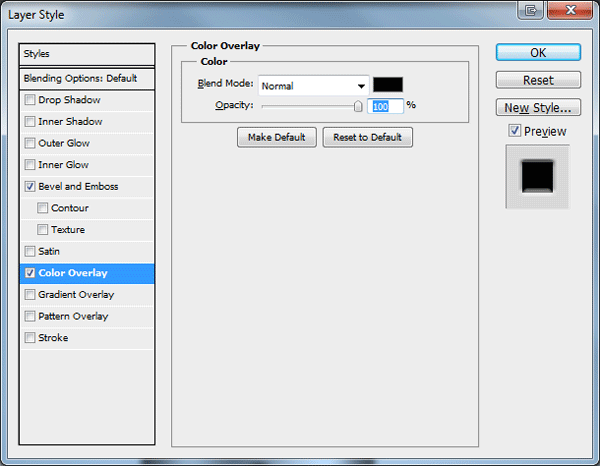Open the overlay color swatch picker
The height and width of the screenshot is (466, 600).
(388, 85)
